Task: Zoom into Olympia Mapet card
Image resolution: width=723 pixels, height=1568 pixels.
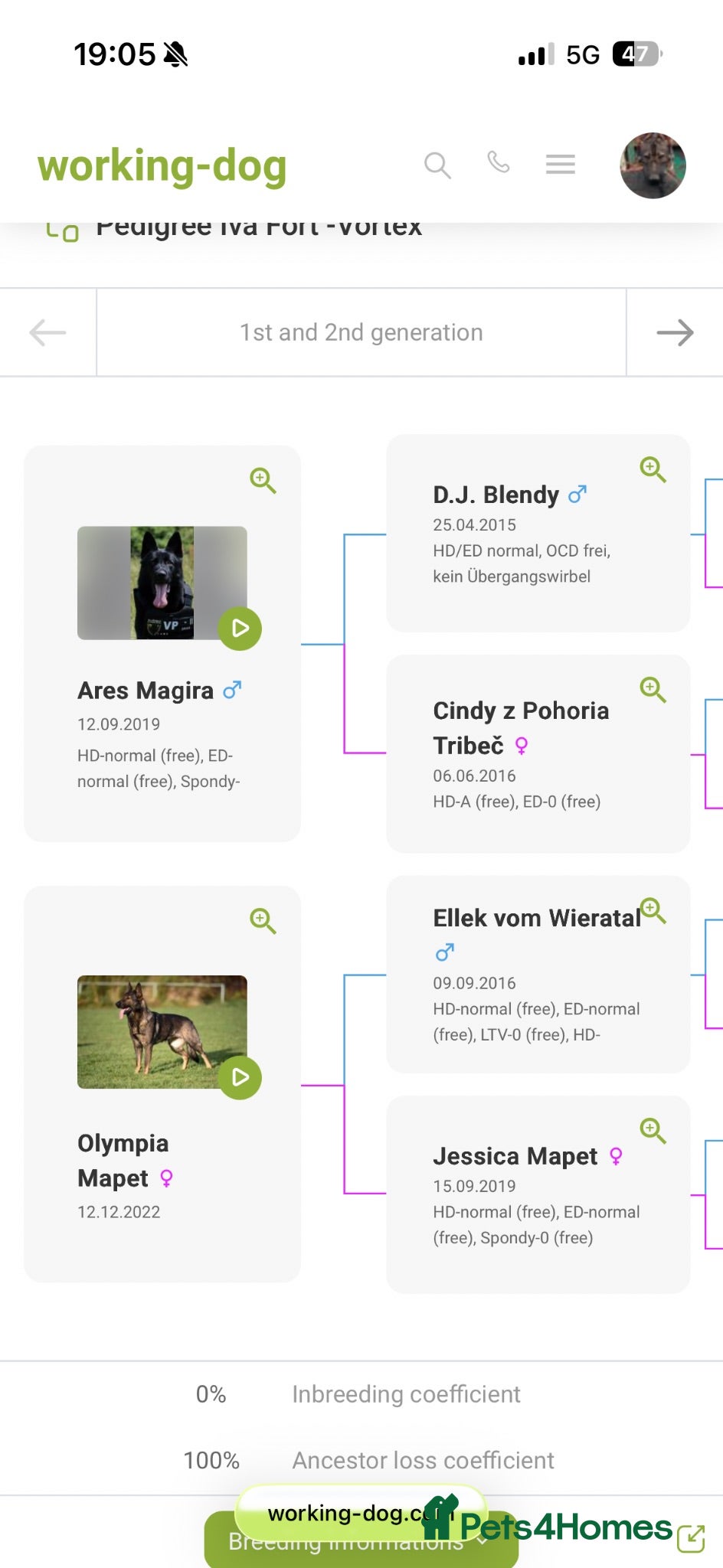Action: tap(263, 920)
